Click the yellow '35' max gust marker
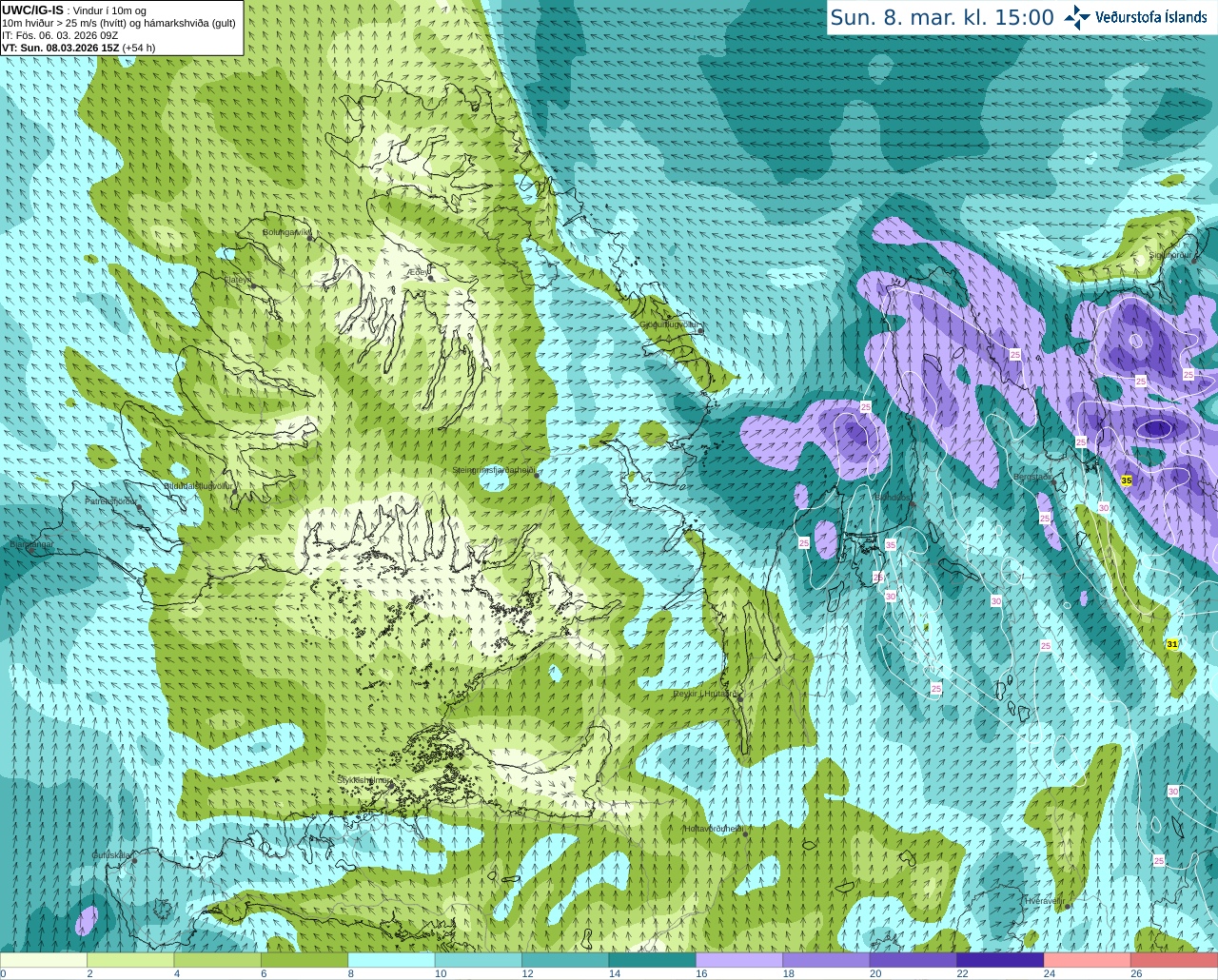 [x=1127, y=480]
